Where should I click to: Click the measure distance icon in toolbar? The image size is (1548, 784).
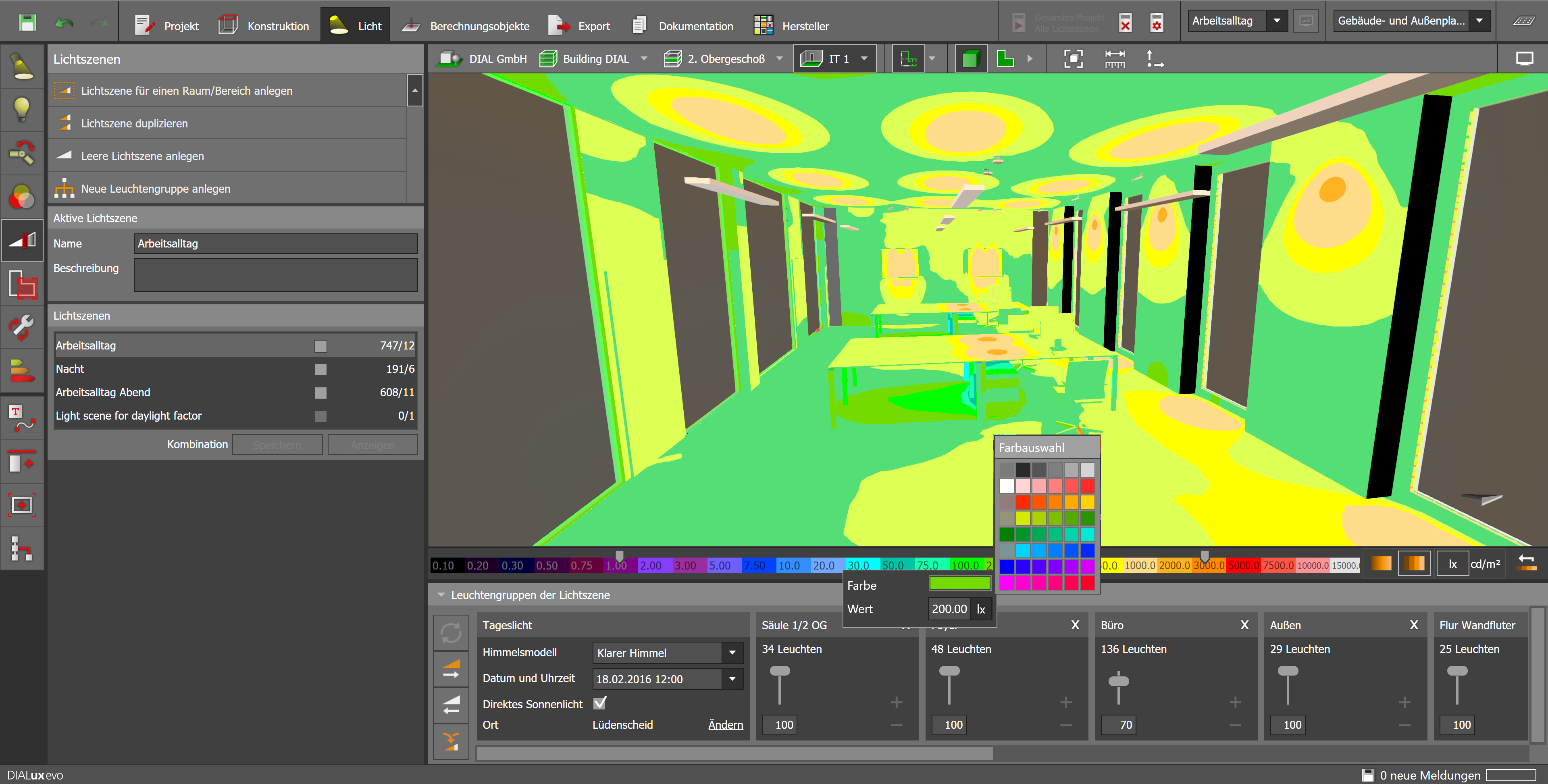1115,59
